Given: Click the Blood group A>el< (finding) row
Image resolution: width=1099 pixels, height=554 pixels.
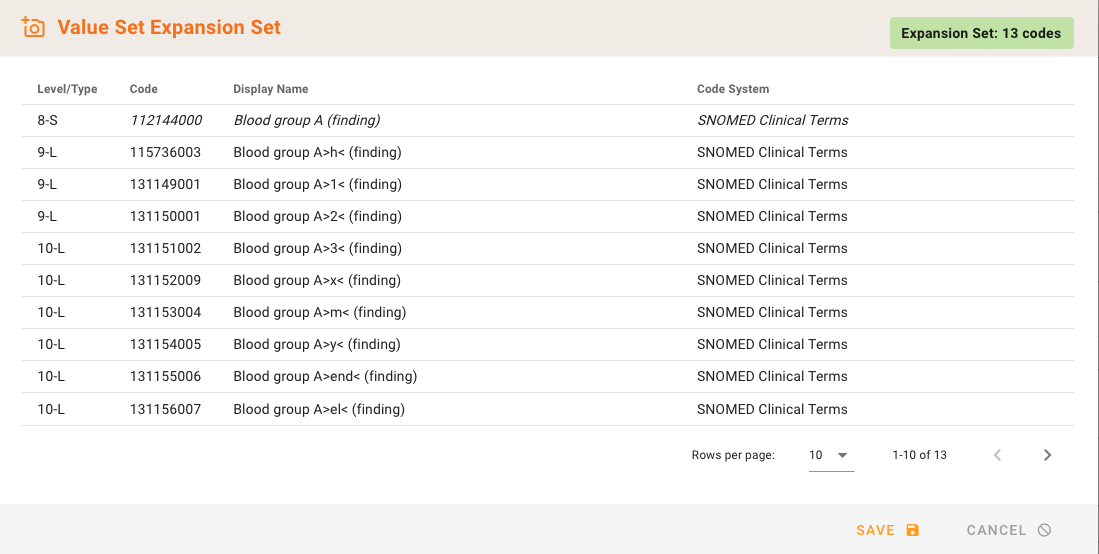Looking at the screenshot, I should pos(319,409).
